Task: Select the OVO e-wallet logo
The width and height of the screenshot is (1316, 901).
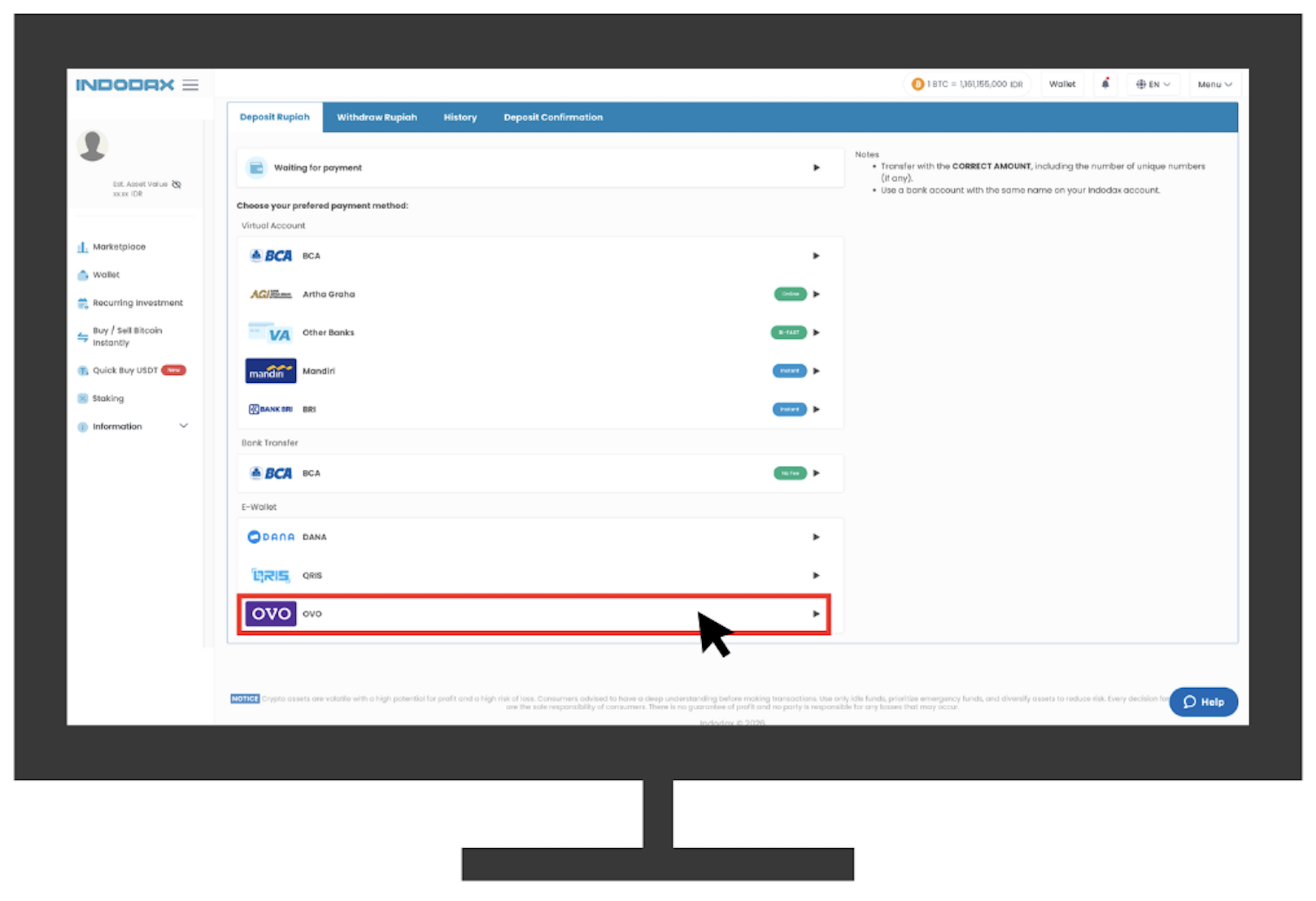Action: tap(271, 614)
